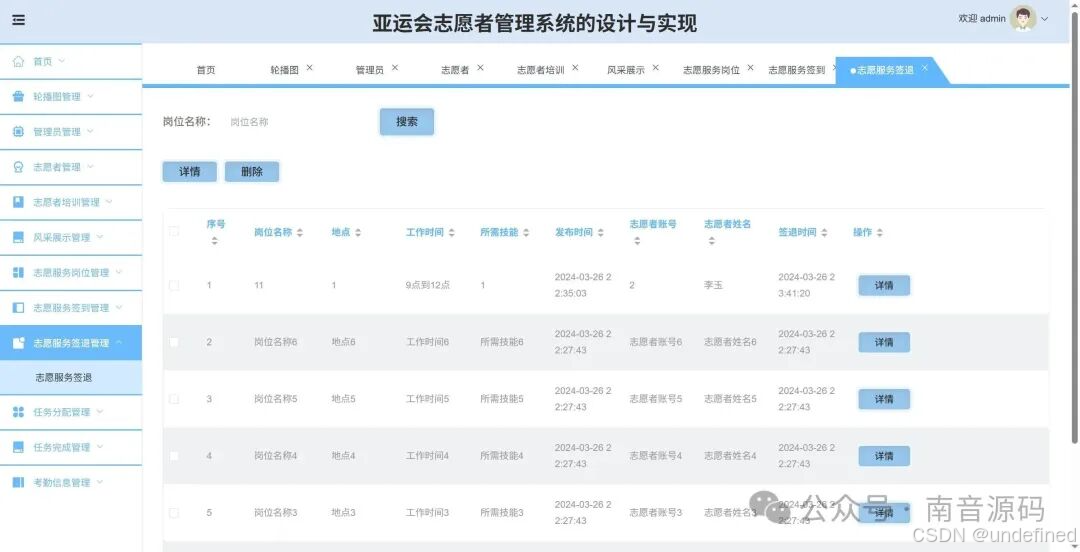The image size is (1080, 552).
Task: Click the 志愿者培训管理 sidebar icon
Action: click(19, 202)
